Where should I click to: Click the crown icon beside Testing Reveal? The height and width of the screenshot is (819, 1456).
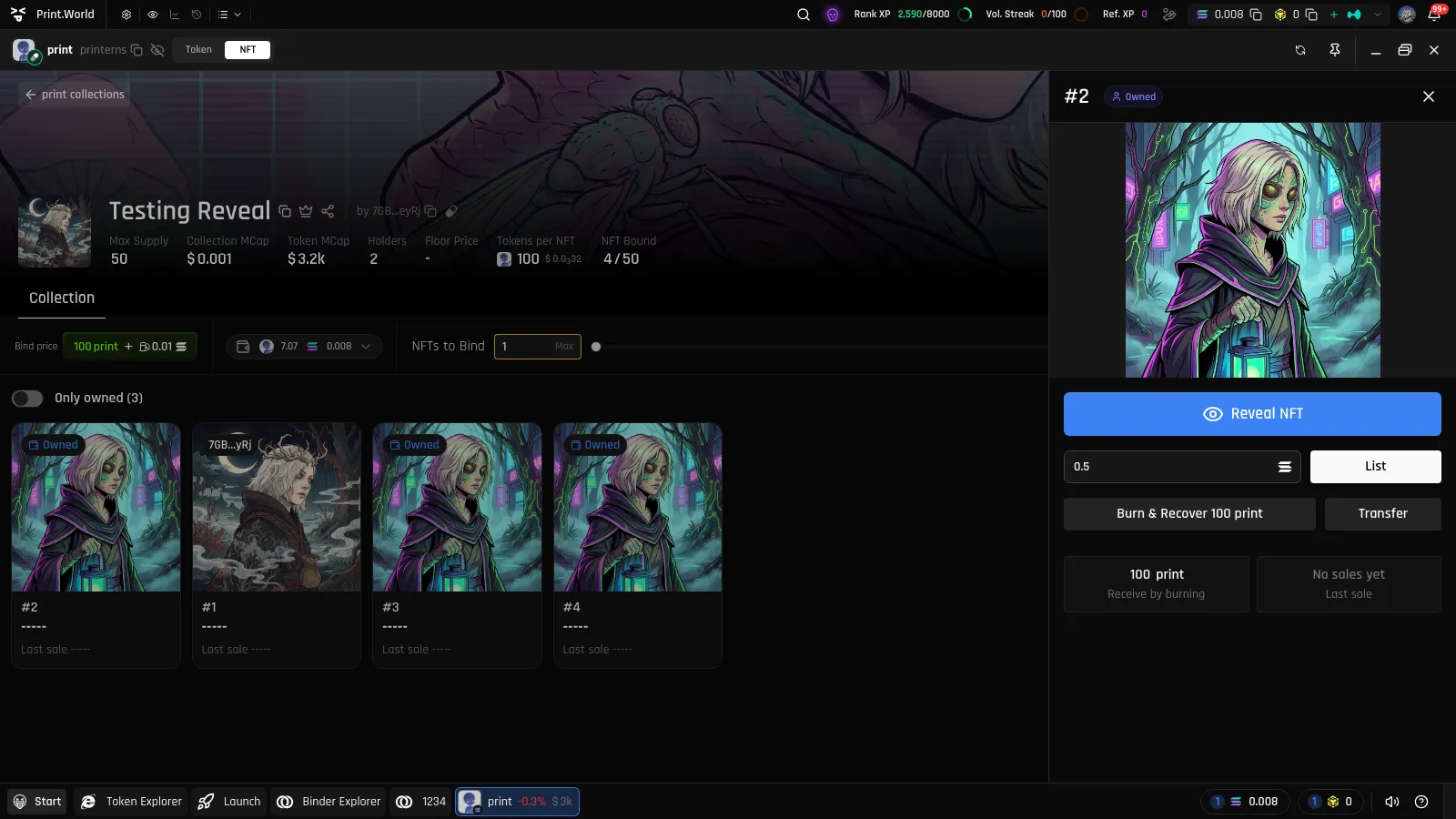coord(306,211)
